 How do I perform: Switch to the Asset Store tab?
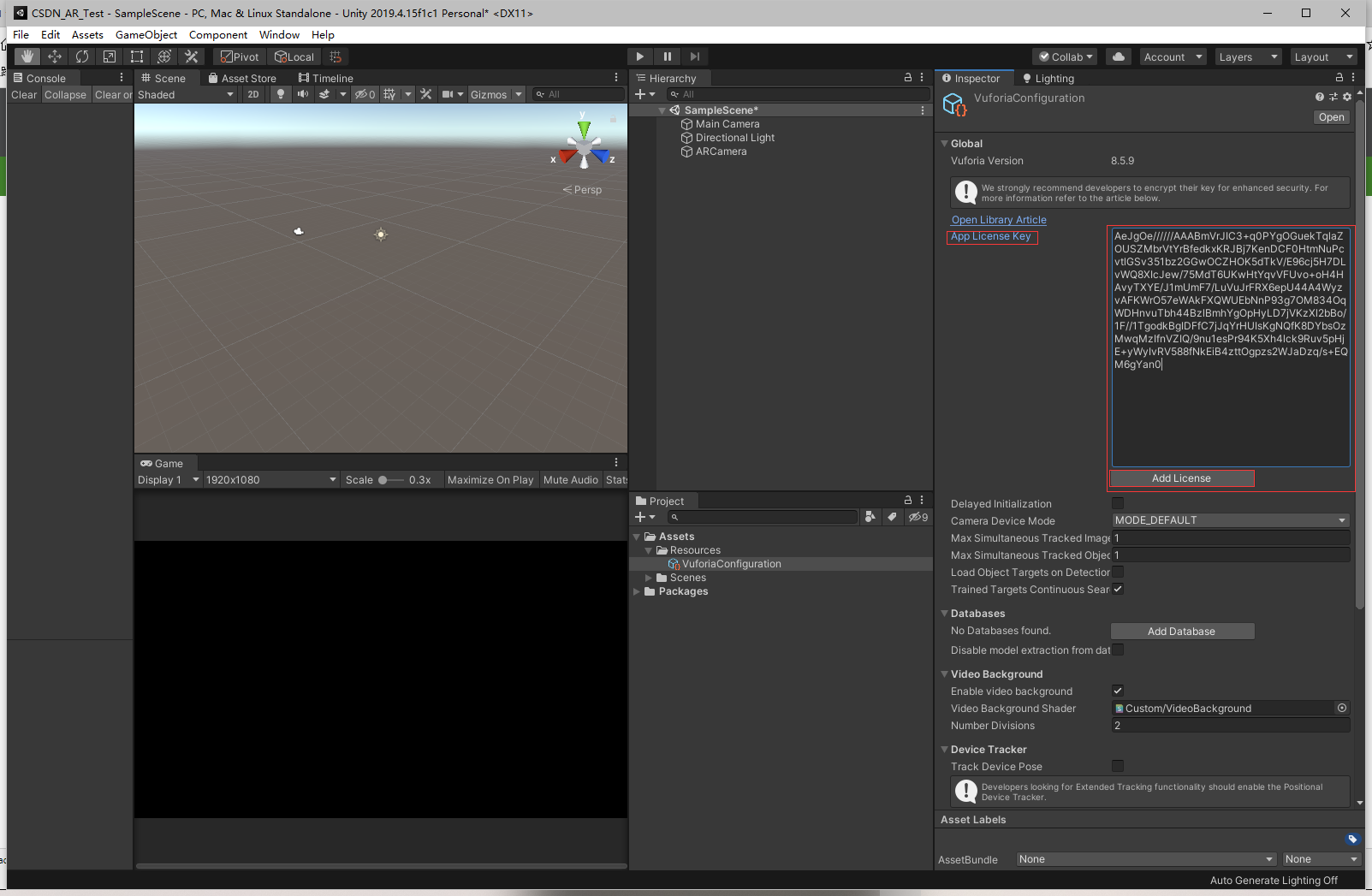coord(243,77)
